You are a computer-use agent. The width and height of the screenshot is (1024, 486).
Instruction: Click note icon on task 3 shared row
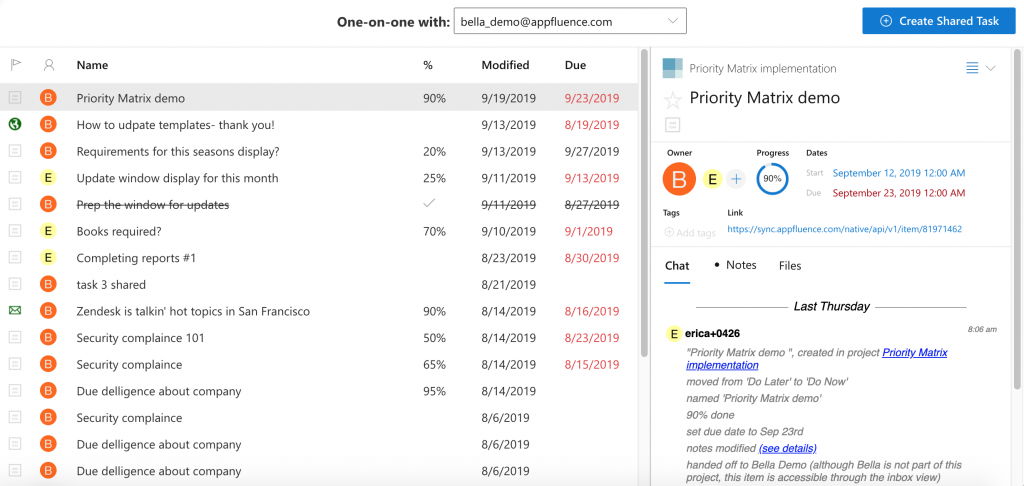(15, 284)
